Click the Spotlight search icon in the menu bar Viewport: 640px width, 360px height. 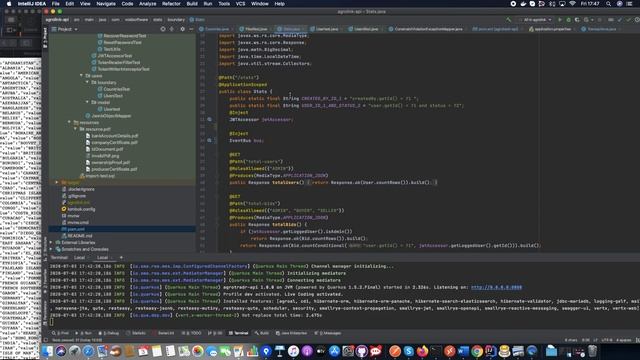click(x=608, y=4)
